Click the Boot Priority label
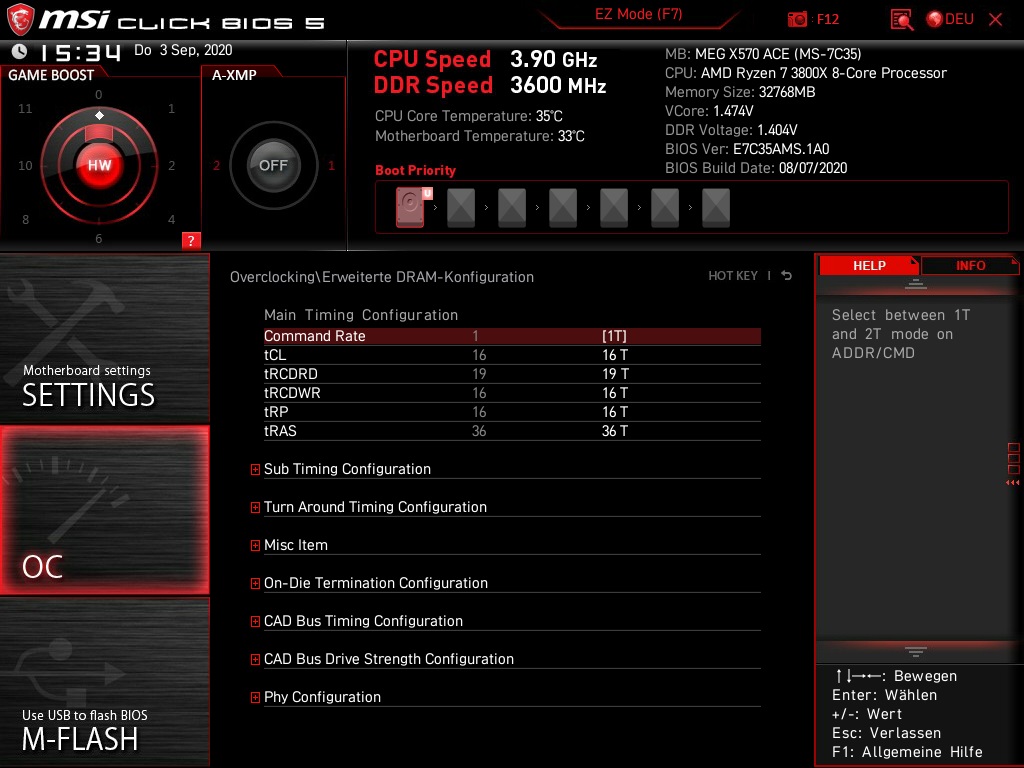 pos(415,170)
